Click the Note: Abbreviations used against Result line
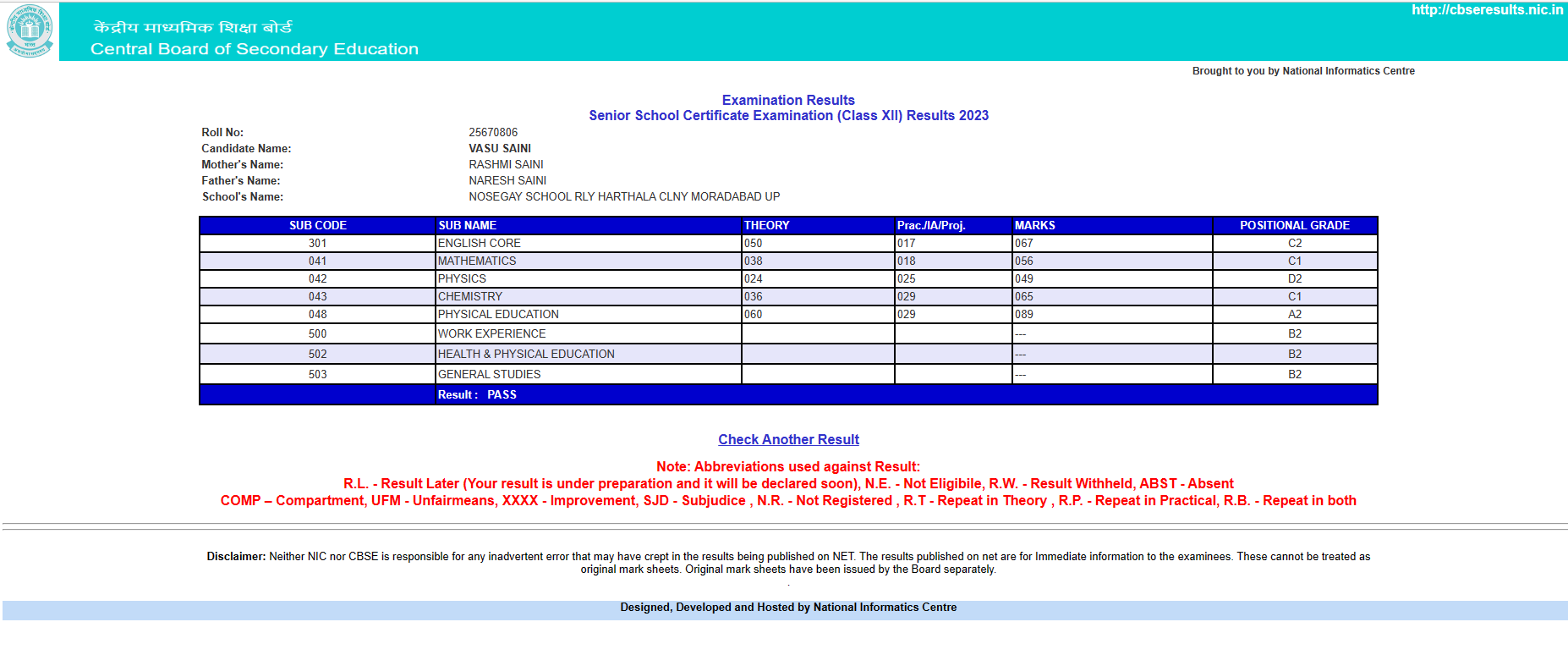The width and height of the screenshot is (1568, 666). click(x=788, y=466)
